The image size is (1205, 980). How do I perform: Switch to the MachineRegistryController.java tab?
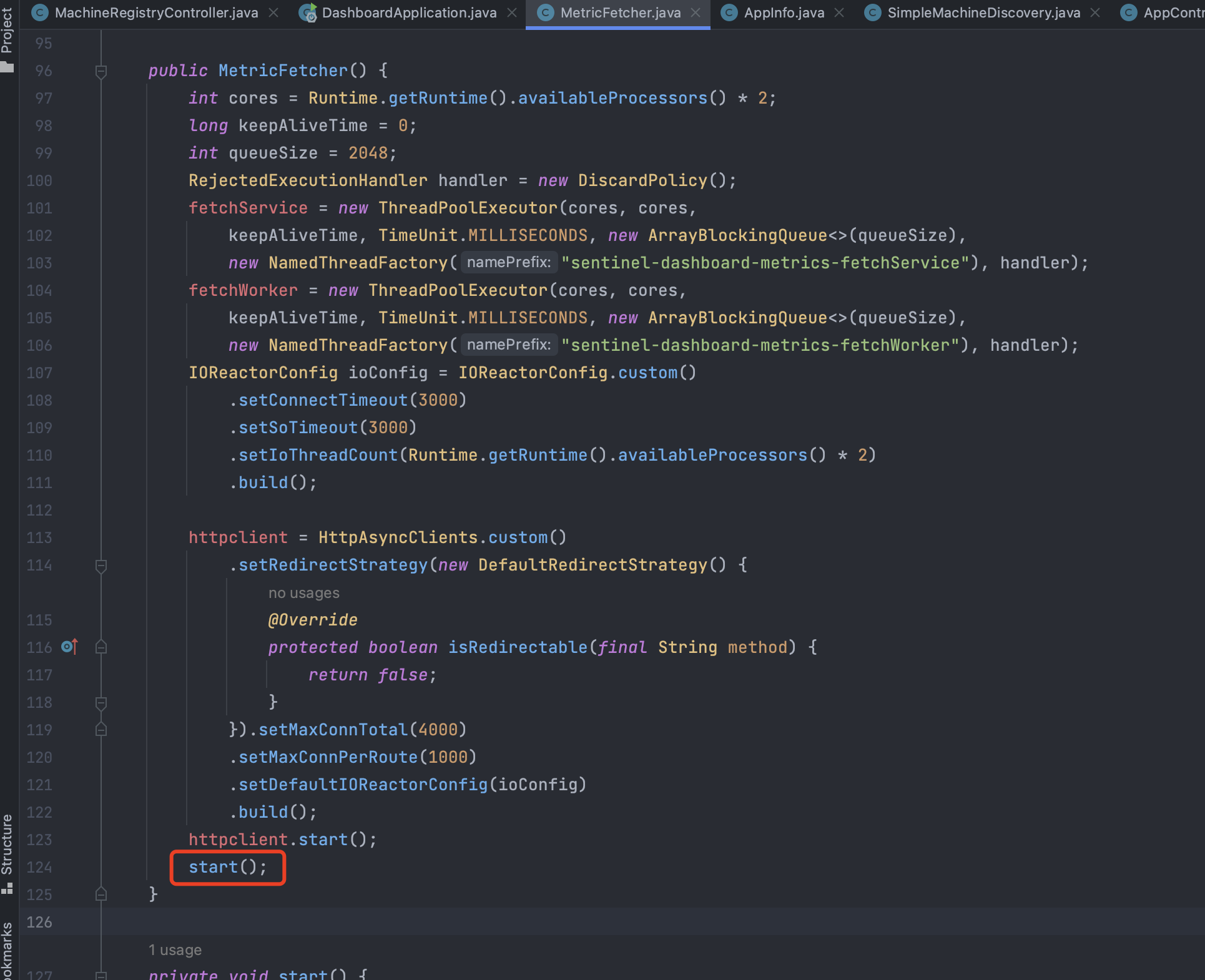pos(156,12)
